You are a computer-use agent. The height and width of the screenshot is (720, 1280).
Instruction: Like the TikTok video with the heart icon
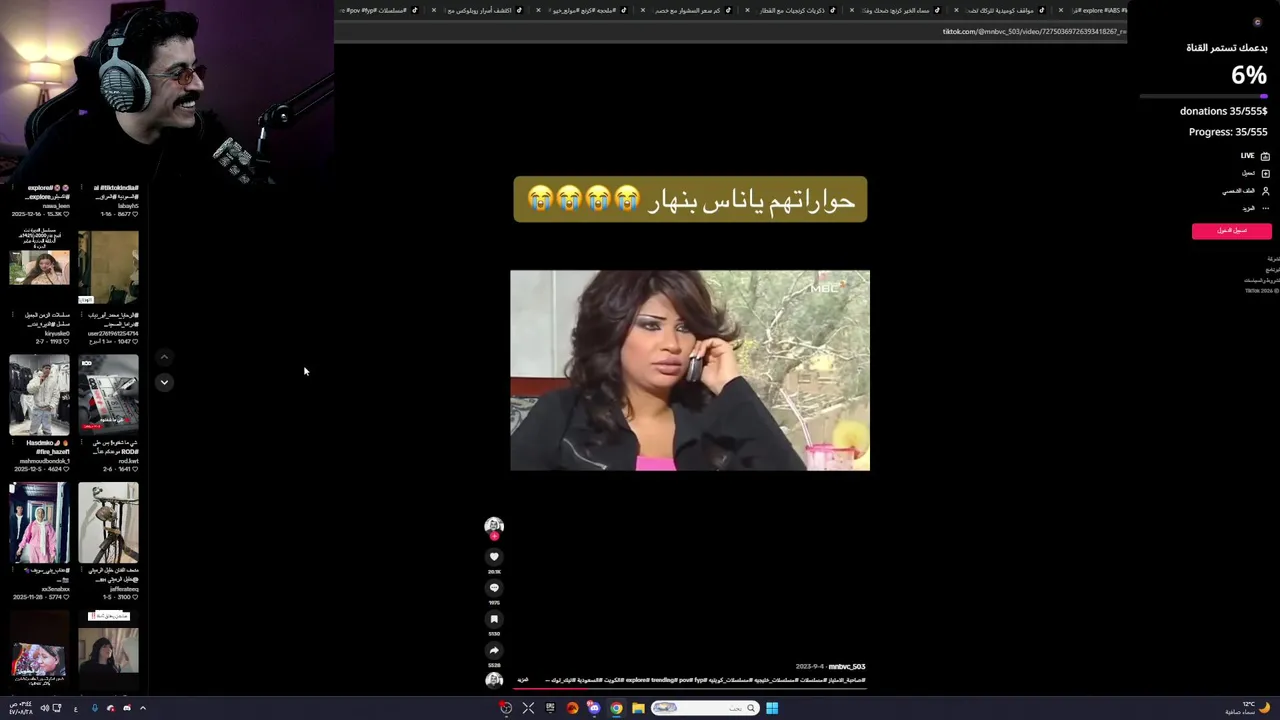(494, 557)
